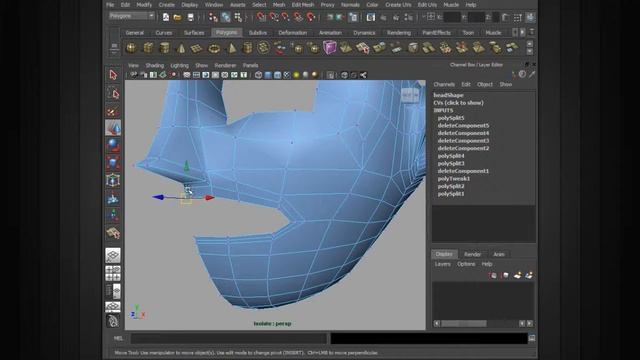640x360 pixels.
Task: Click the viewport wireframe cube icon
Action: [x=258, y=75]
